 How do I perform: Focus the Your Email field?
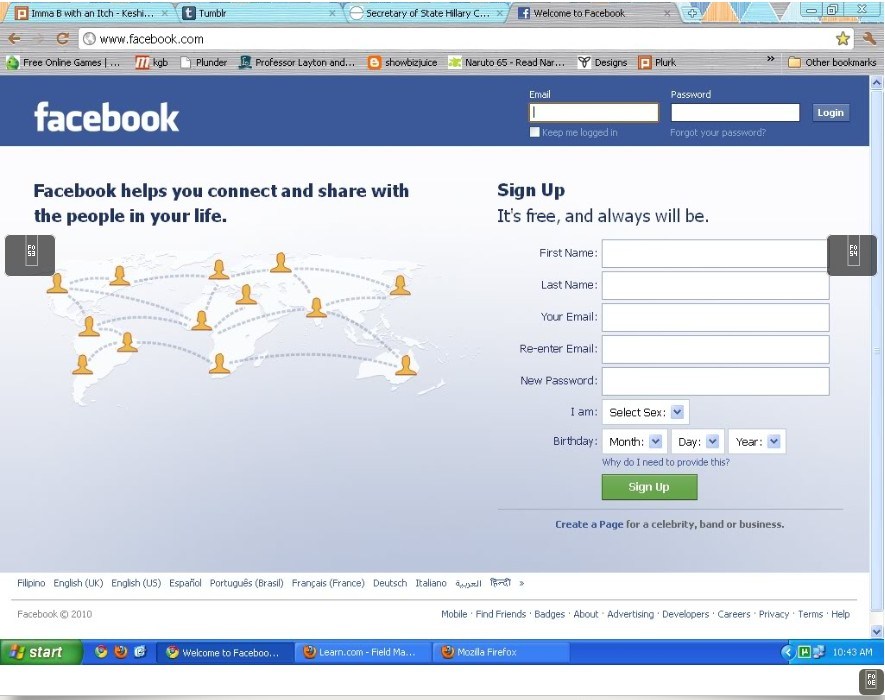716,317
